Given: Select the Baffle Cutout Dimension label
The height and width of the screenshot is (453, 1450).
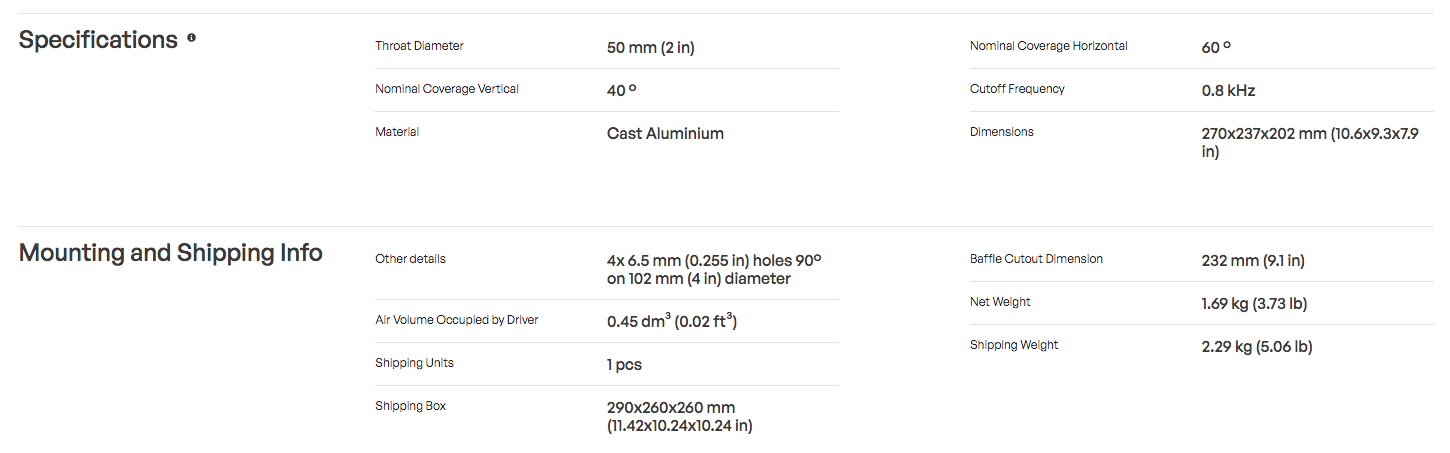Looking at the screenshot, I should point(1036,259).
